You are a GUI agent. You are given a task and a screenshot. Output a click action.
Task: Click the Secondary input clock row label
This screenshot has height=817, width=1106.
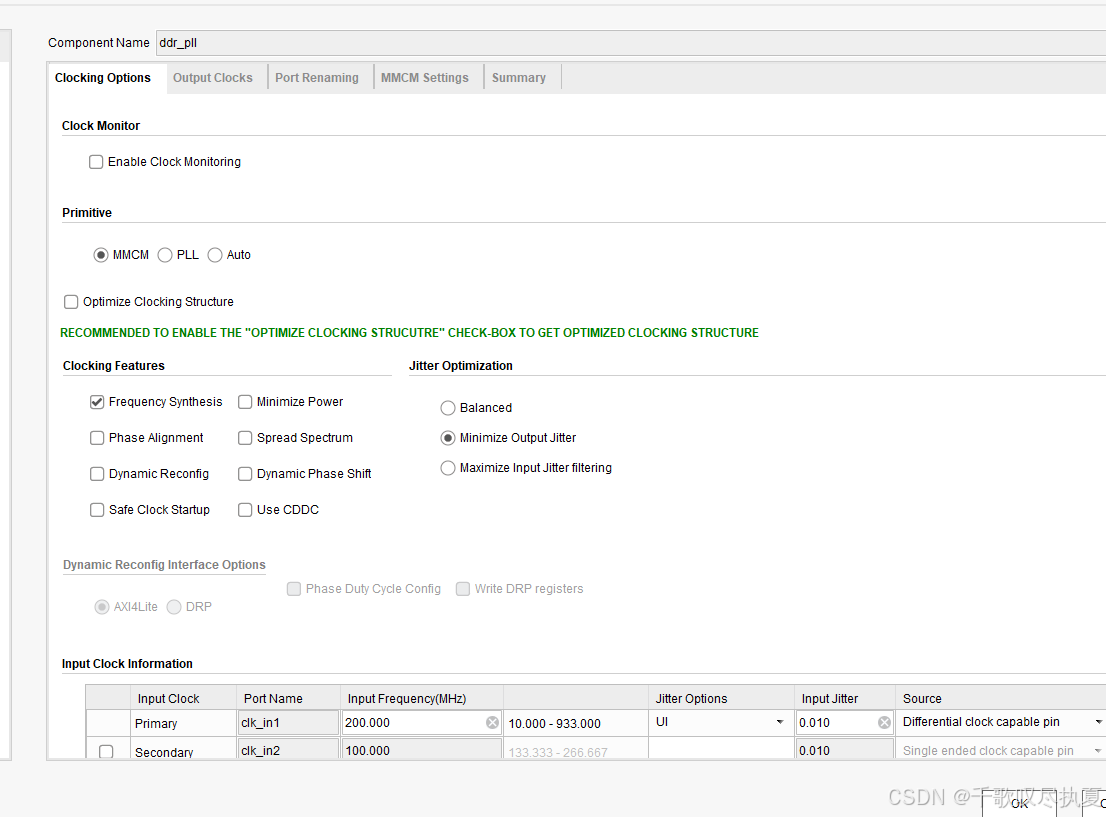click(164, 752)
